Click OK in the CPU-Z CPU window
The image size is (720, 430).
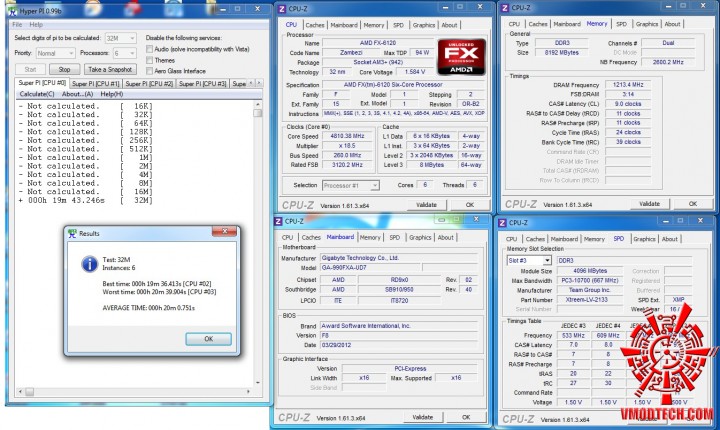point(470,205)
